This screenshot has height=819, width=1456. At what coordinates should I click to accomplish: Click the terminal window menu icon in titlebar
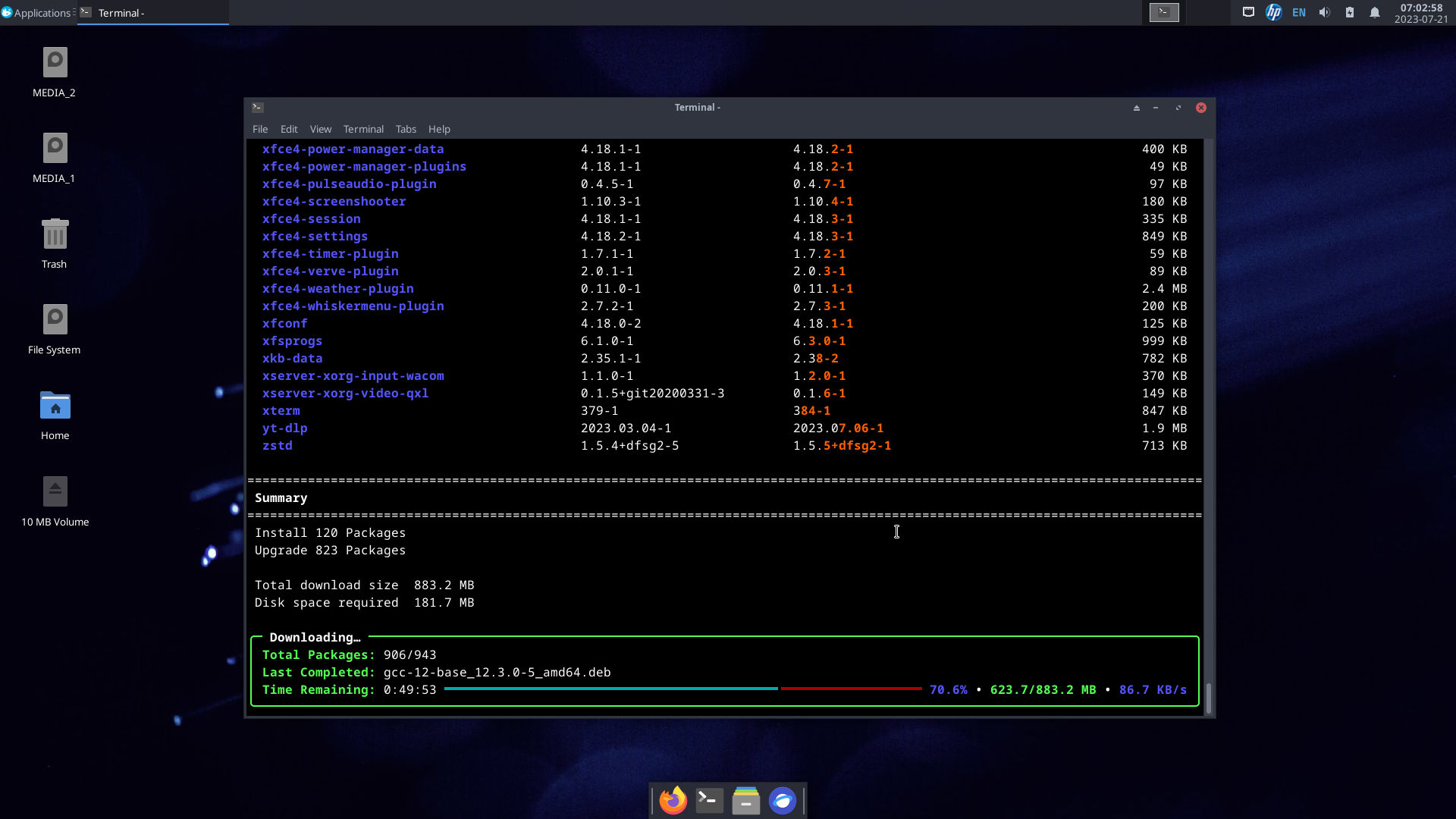tap(258, 108)
